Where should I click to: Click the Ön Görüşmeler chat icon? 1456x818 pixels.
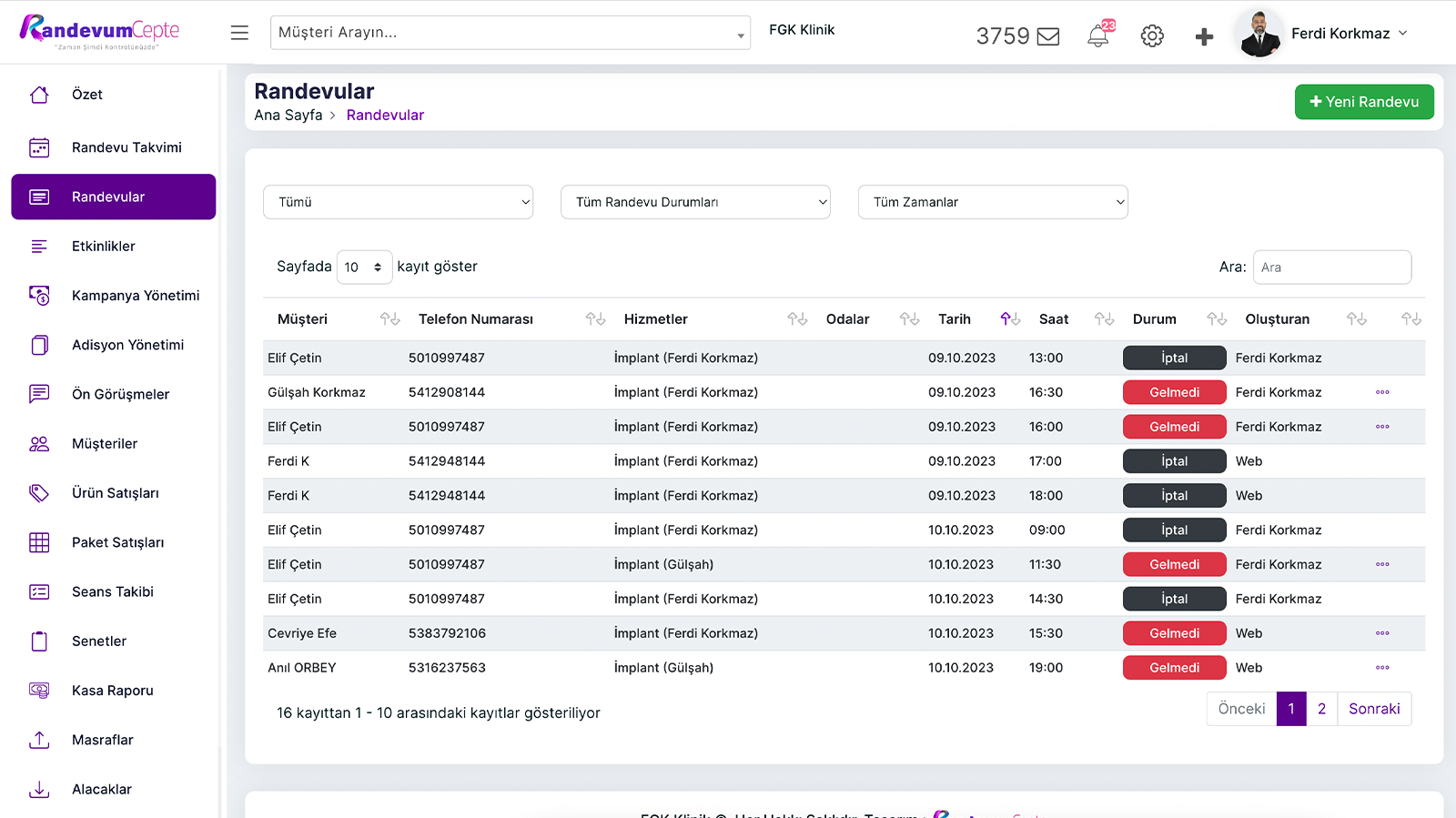point(39,394)
